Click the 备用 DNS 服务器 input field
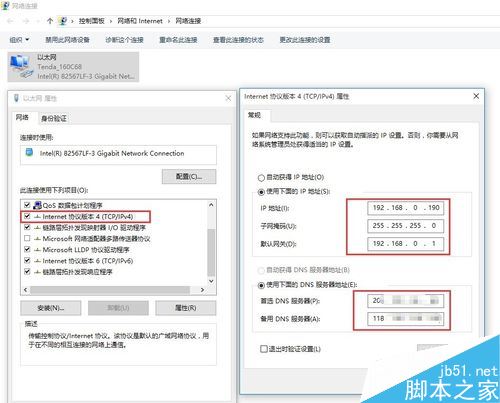 click(406, 319)
